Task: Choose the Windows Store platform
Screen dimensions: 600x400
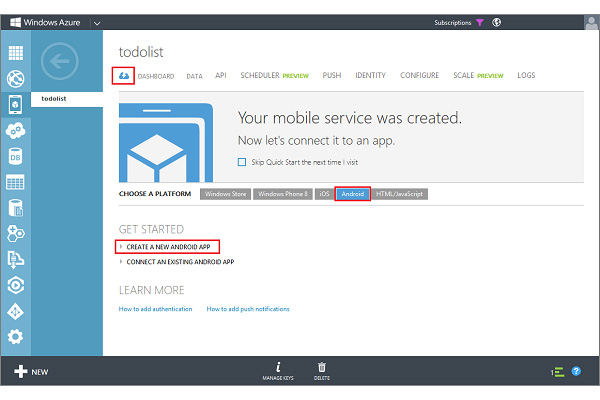Action: [x=225, y=194]
